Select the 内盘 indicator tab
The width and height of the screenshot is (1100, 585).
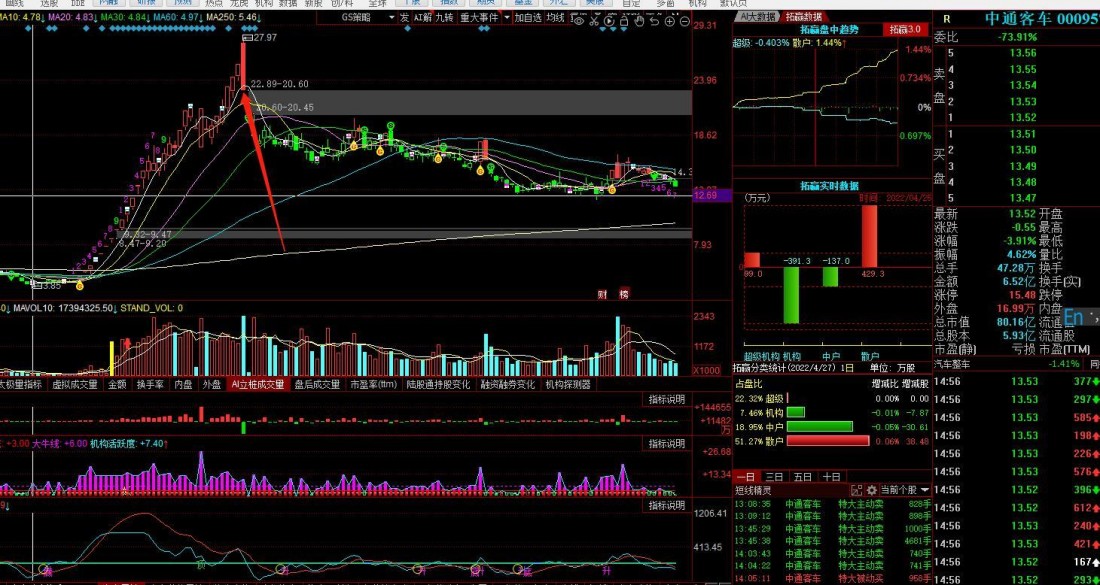(184, 384)
